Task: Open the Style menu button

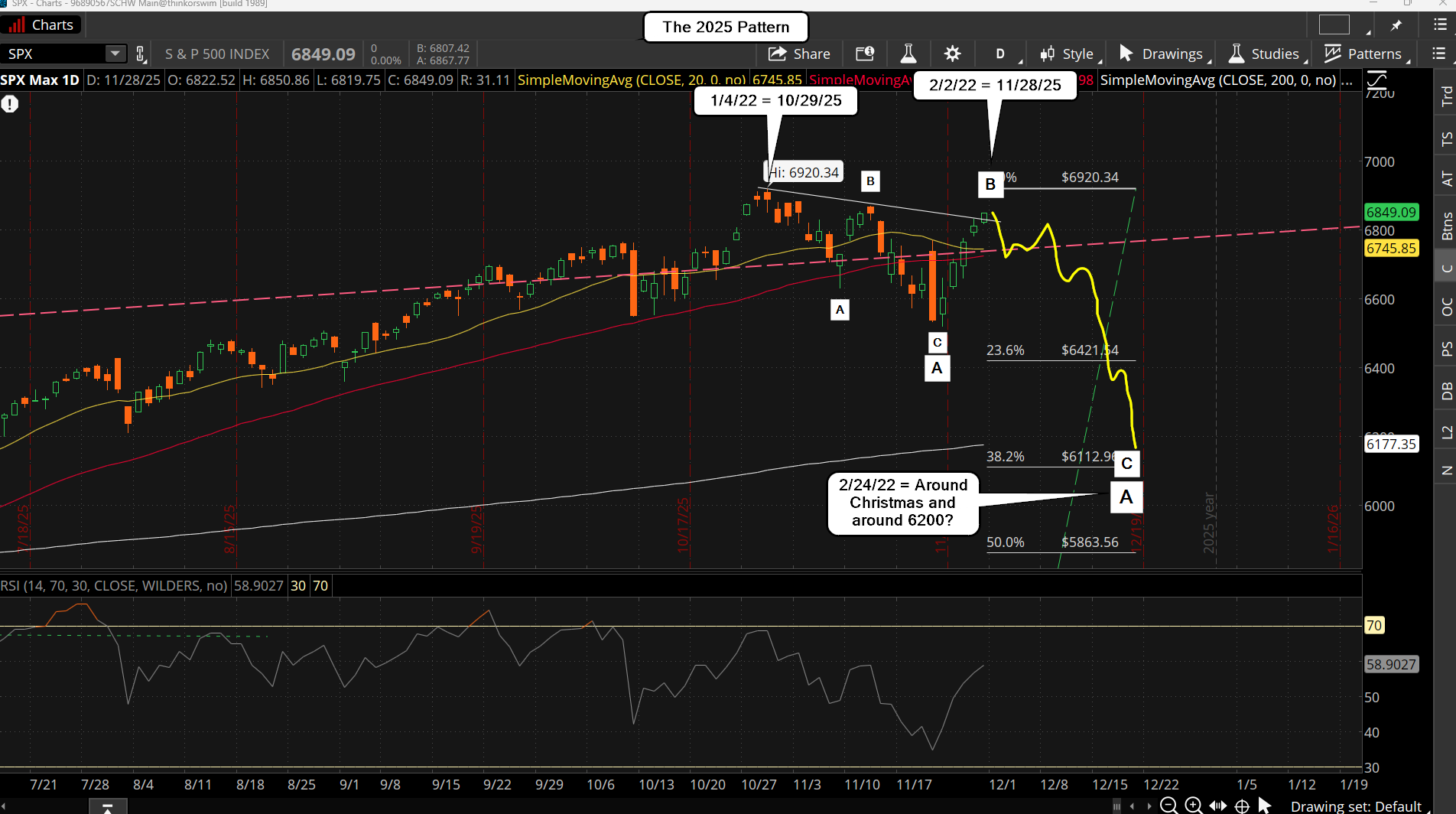Action: pyautogui.click(x=1068, y=54)
